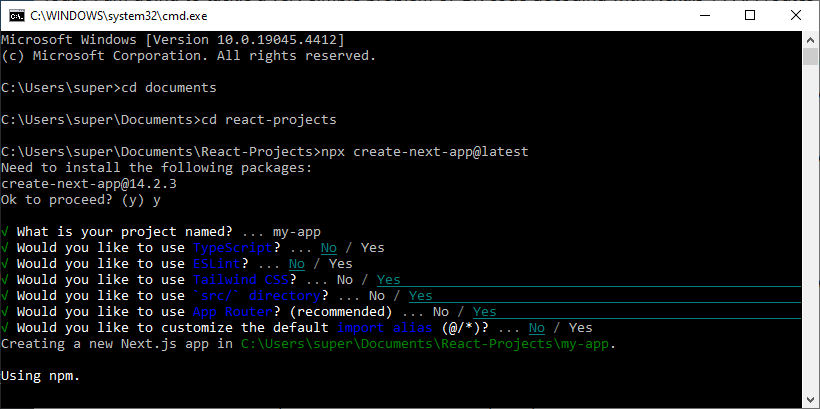Screen dimensions: 820x409
Task: Click the plain Yes after ESLint No
Action: pos(340,264)
